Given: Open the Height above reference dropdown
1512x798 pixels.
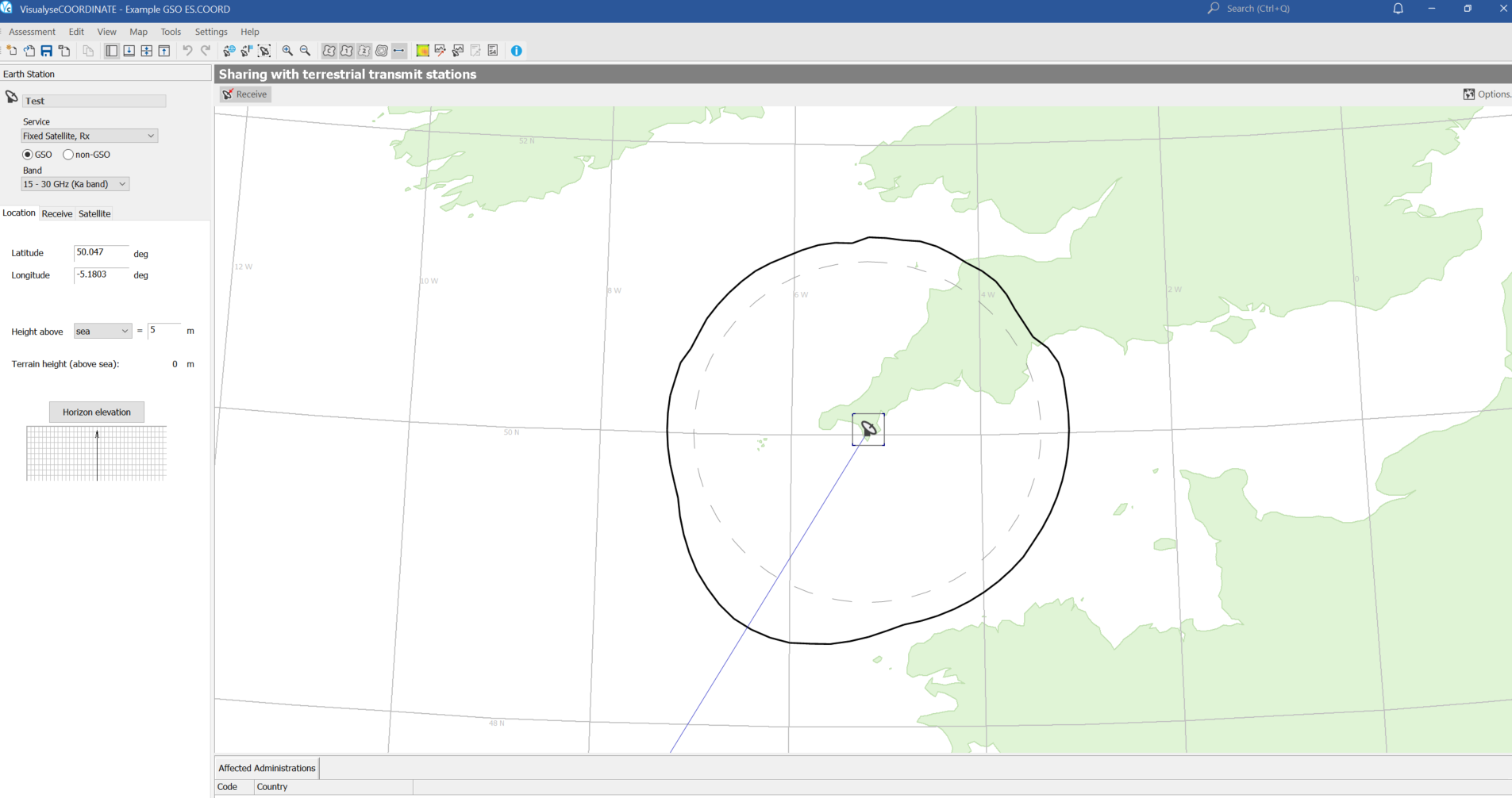Looking at the screenshot, I should click(102, 332).
